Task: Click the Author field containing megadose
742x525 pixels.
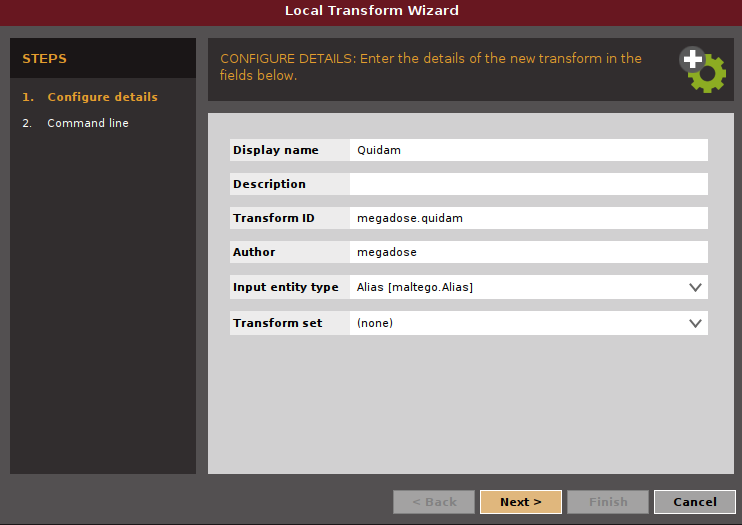Action: [x=529, y=252]
